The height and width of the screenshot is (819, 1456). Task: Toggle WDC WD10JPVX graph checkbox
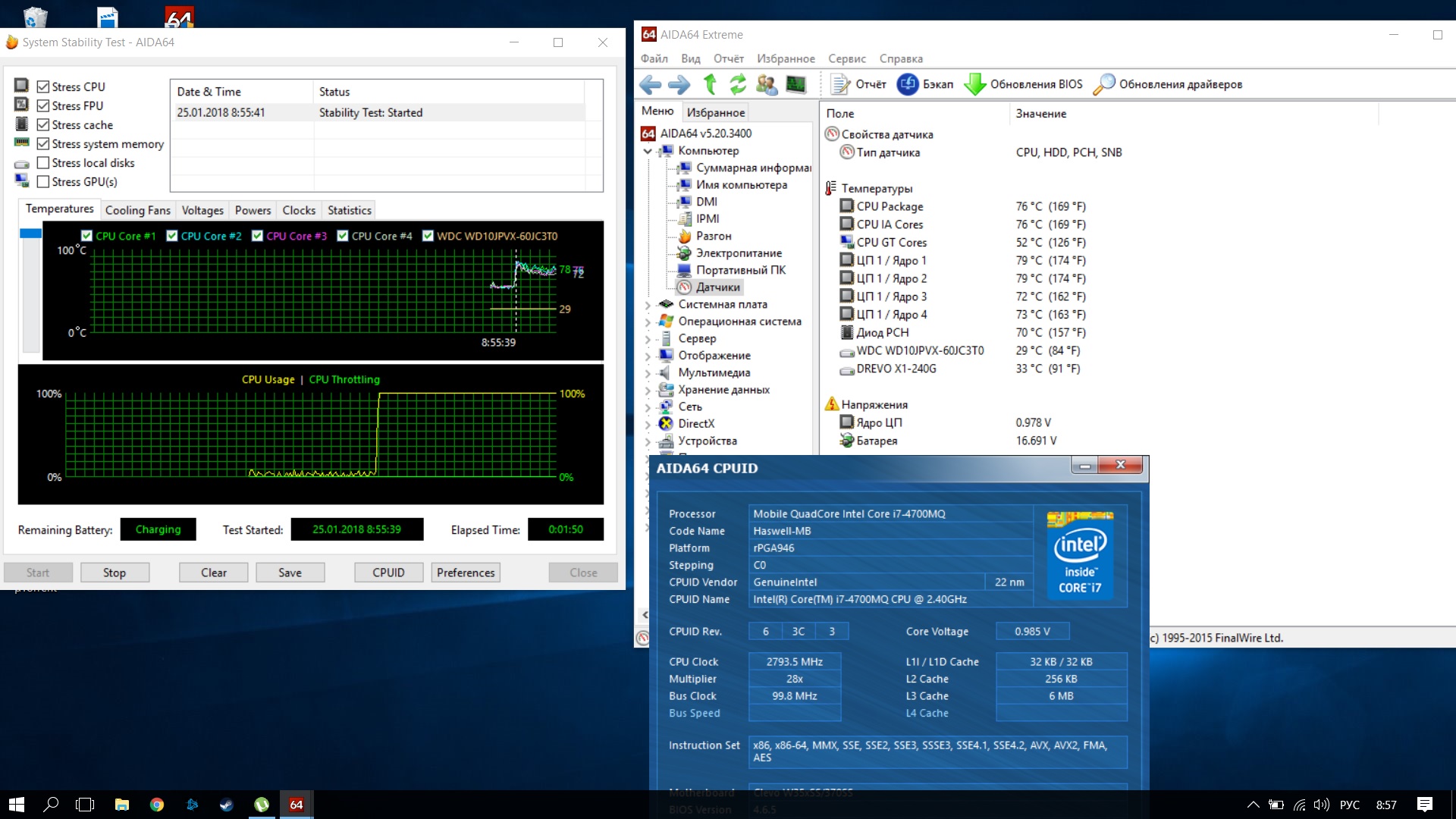(428, 236)
